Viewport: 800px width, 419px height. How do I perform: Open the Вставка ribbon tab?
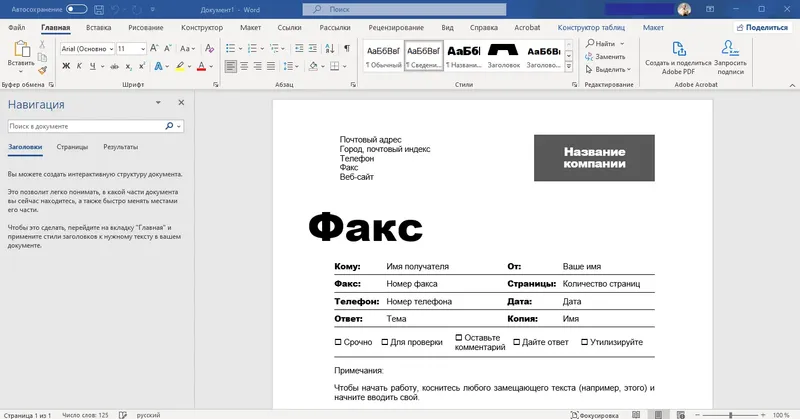point(98,28)
